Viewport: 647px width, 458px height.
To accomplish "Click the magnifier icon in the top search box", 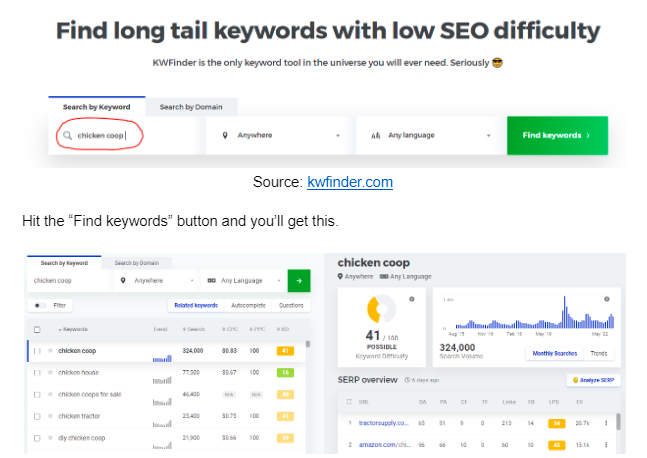I will point(67,135).
